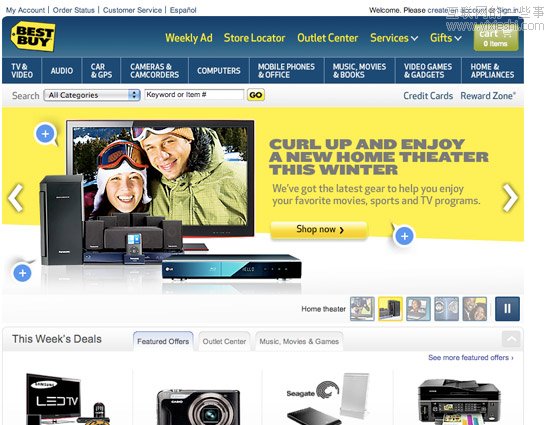Click the Best Buy logo

click(x=33, y=36)
